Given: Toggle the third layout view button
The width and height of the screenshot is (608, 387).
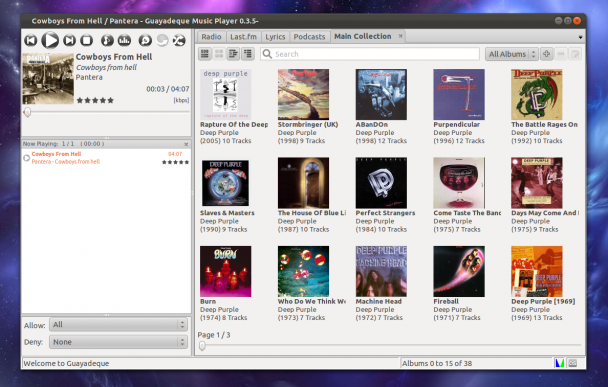Looking at the screenshot, I should click(233, 54).
